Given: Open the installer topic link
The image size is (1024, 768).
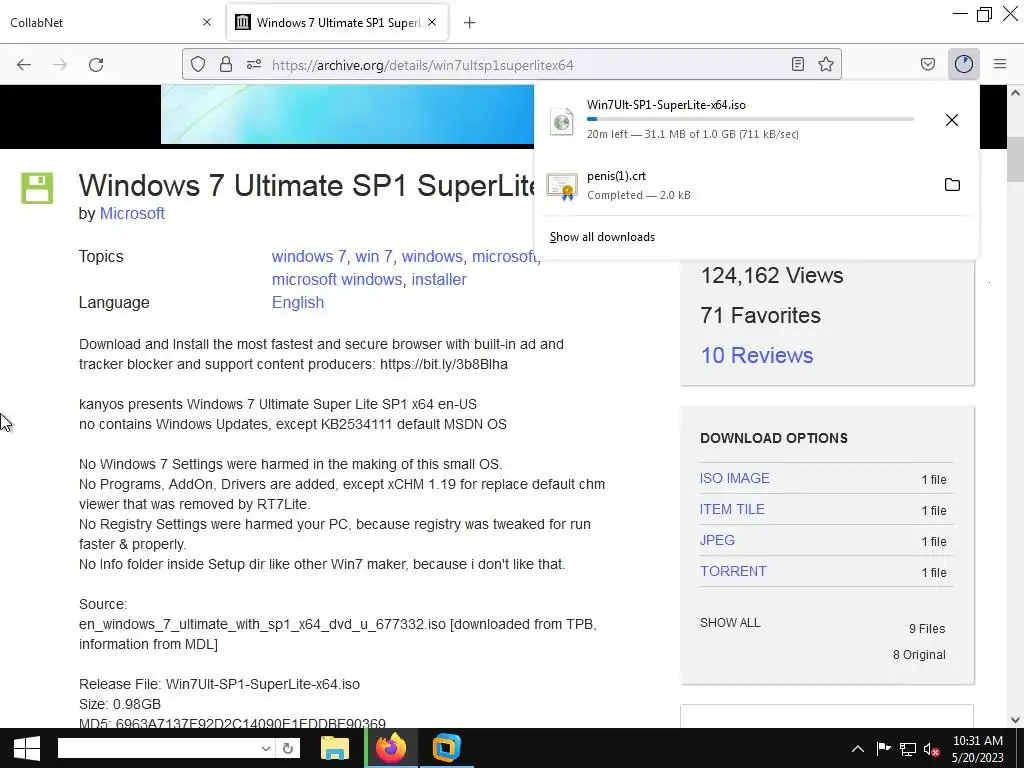Looking at the screenshot, I should 439,280.
